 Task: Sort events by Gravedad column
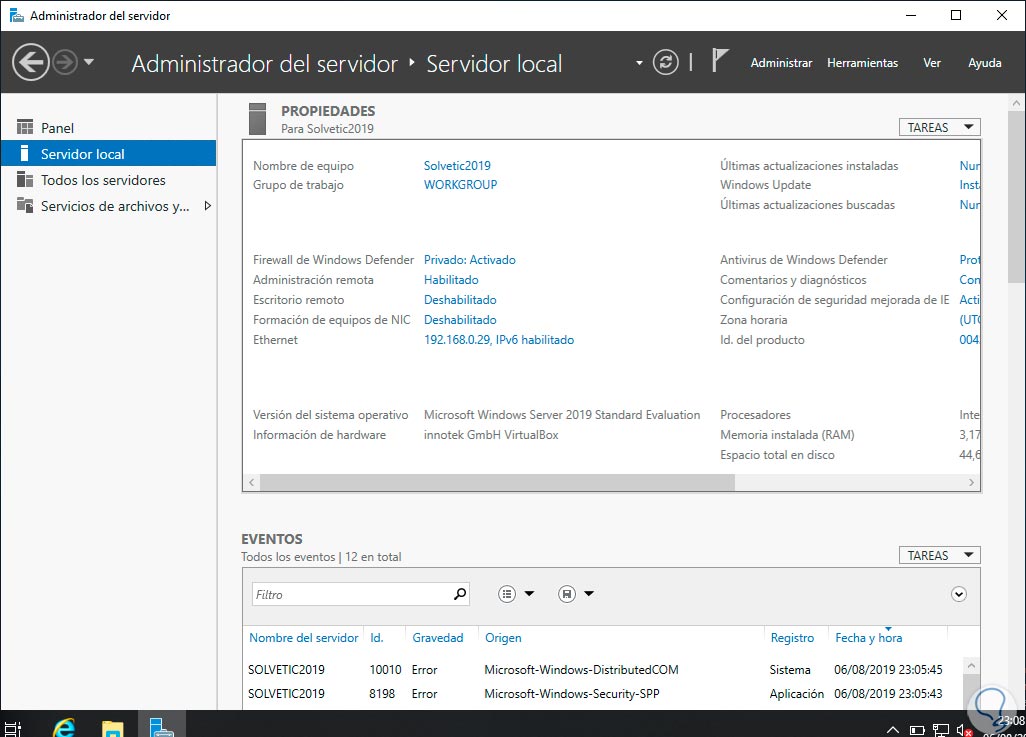pyautogui.click(x=438, y=638)
